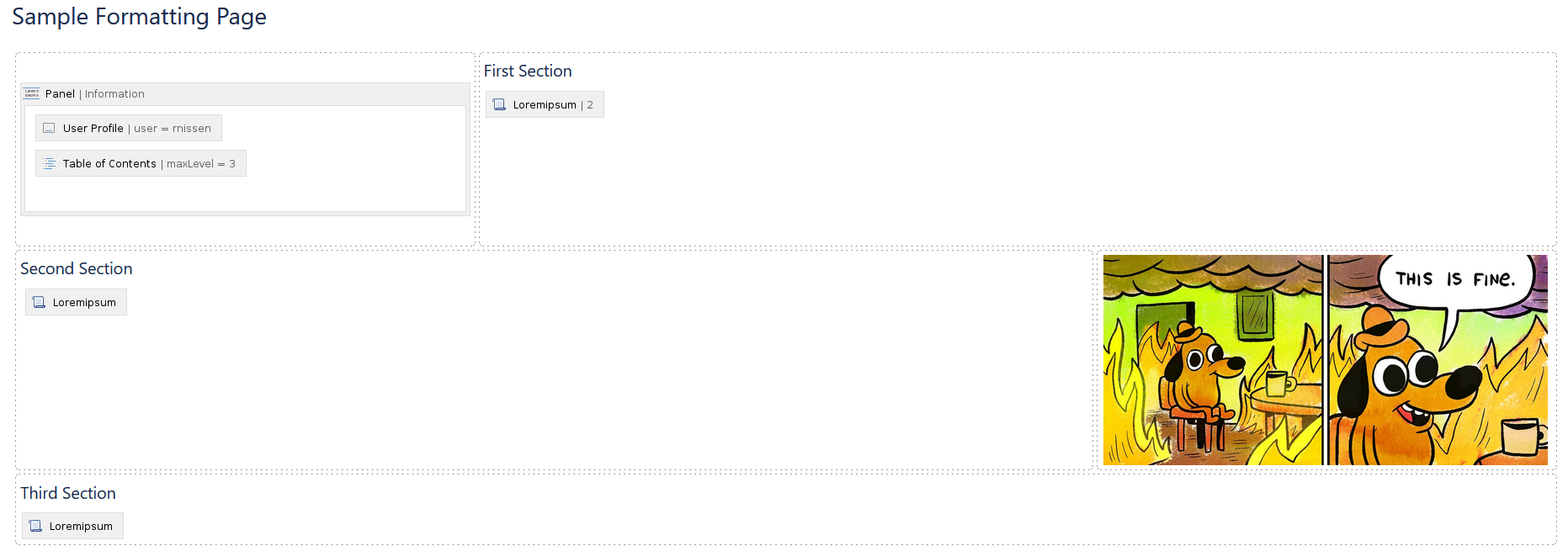Select the Third Section heading
The height and width of the screenshot is (551, 1568).
click(68, 492)
